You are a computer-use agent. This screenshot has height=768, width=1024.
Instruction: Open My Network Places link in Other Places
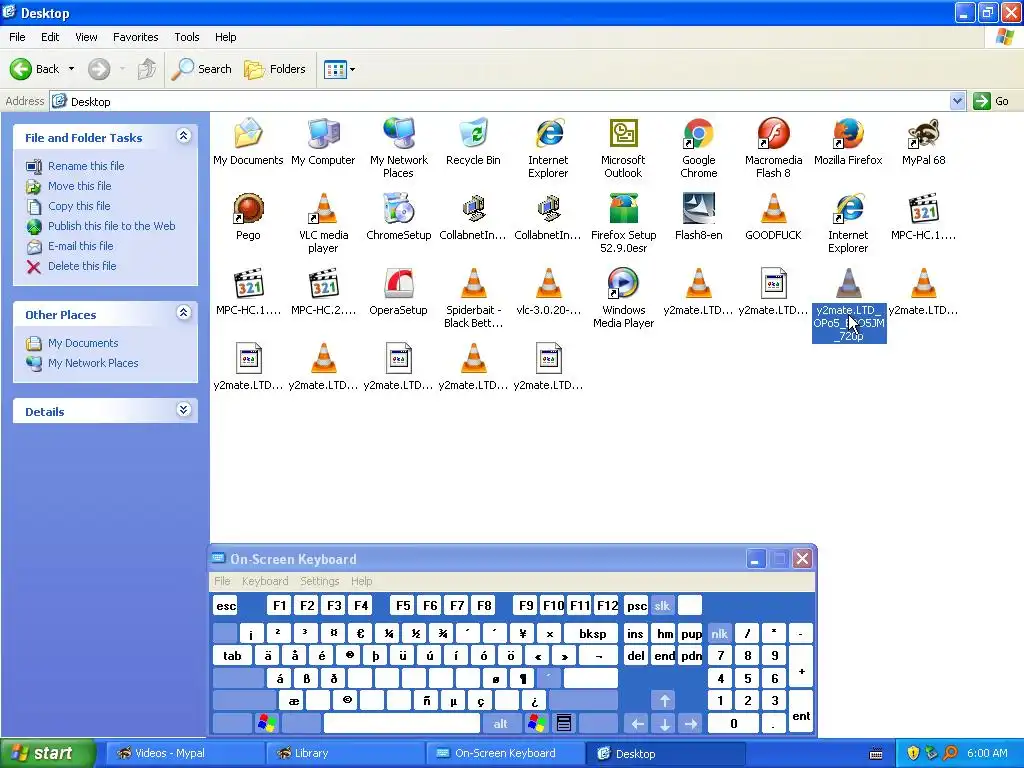coord(93,363)
